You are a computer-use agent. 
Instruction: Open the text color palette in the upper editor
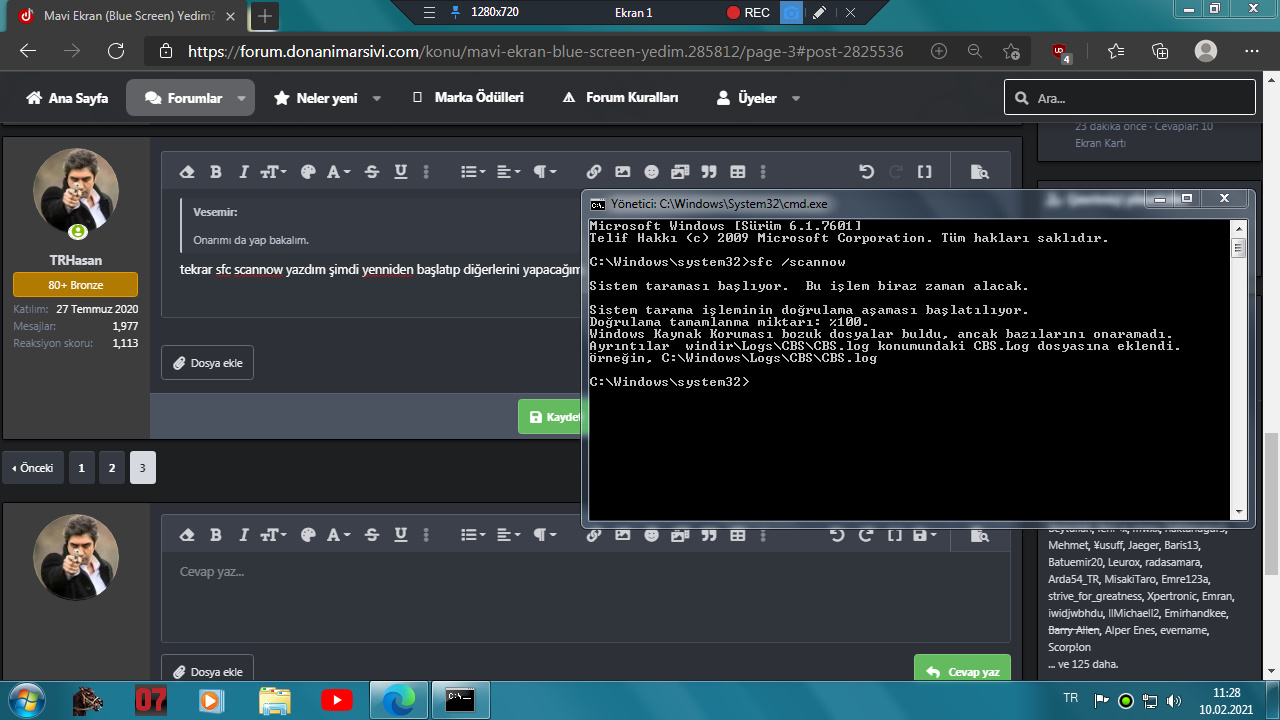(308, 172)
